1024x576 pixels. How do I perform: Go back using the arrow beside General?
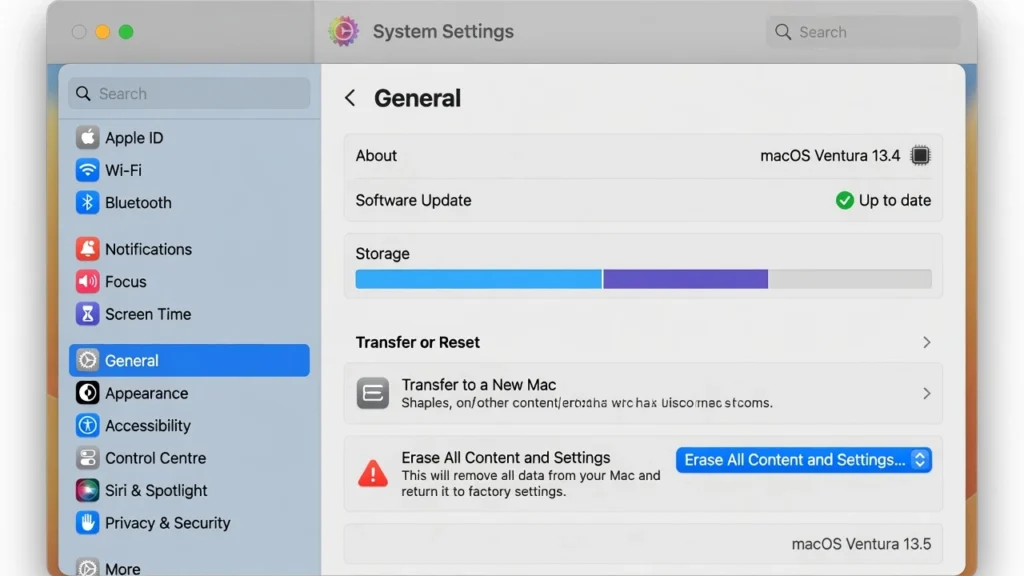(350, 98)
